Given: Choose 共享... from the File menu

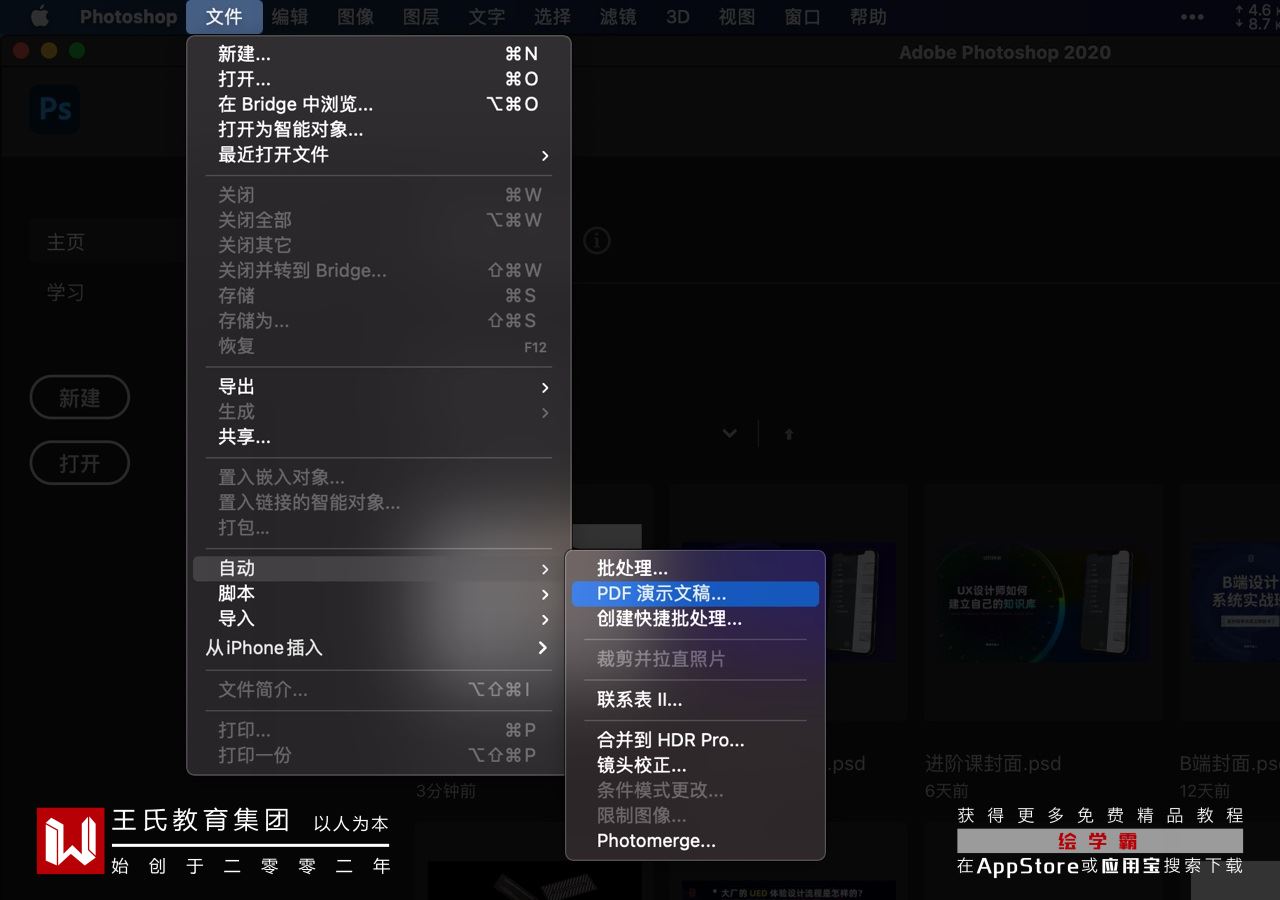Looking at the screenshot, I should pyautogui.click(x=379, y=437).
